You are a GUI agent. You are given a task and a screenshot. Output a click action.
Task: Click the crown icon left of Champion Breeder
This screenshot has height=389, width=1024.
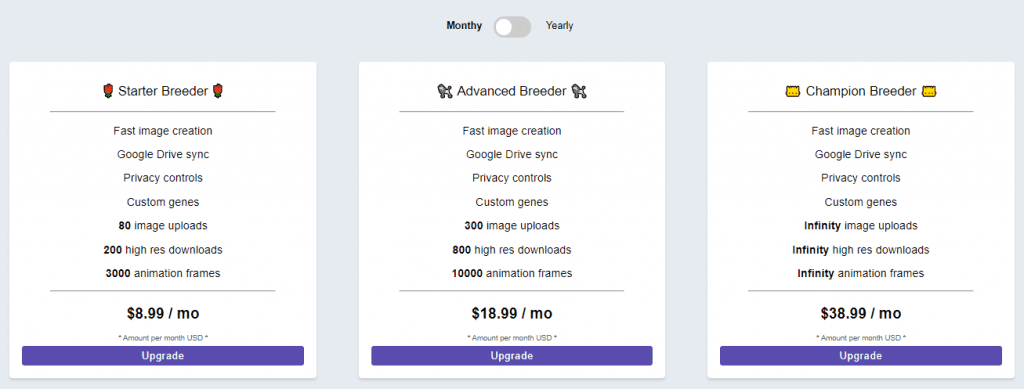click(792, 91)
